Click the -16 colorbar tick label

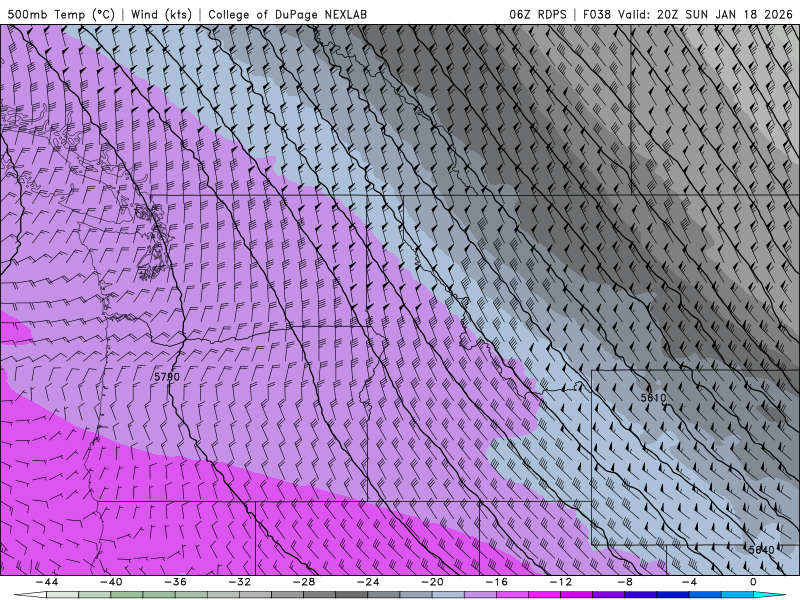(x=496, y=582)
